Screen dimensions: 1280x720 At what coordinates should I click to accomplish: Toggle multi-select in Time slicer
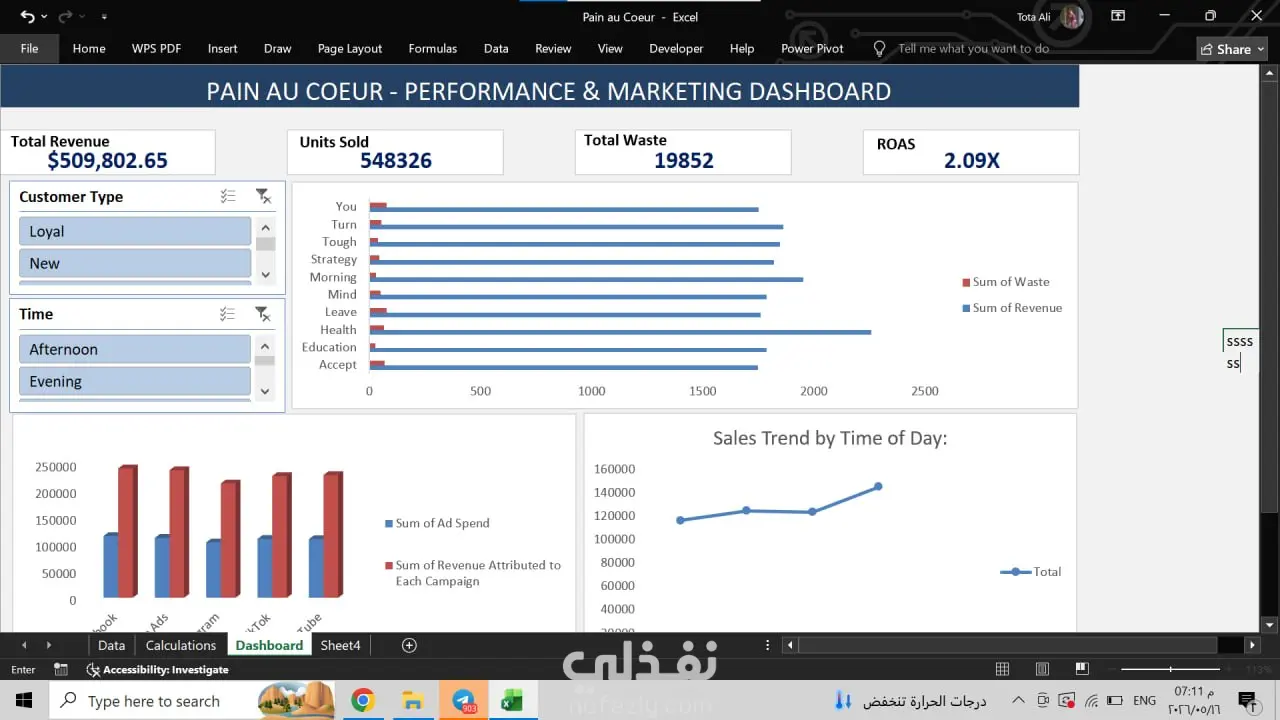228,314
